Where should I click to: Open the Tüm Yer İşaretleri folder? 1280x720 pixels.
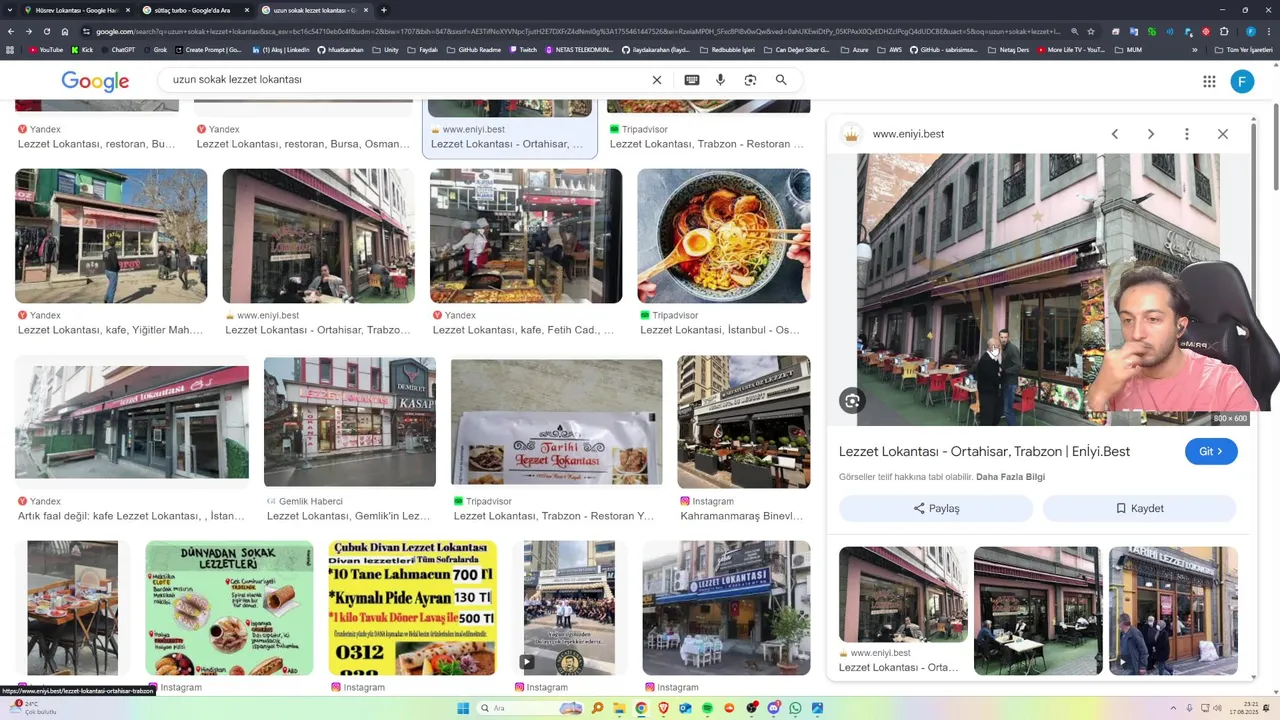1243,49
